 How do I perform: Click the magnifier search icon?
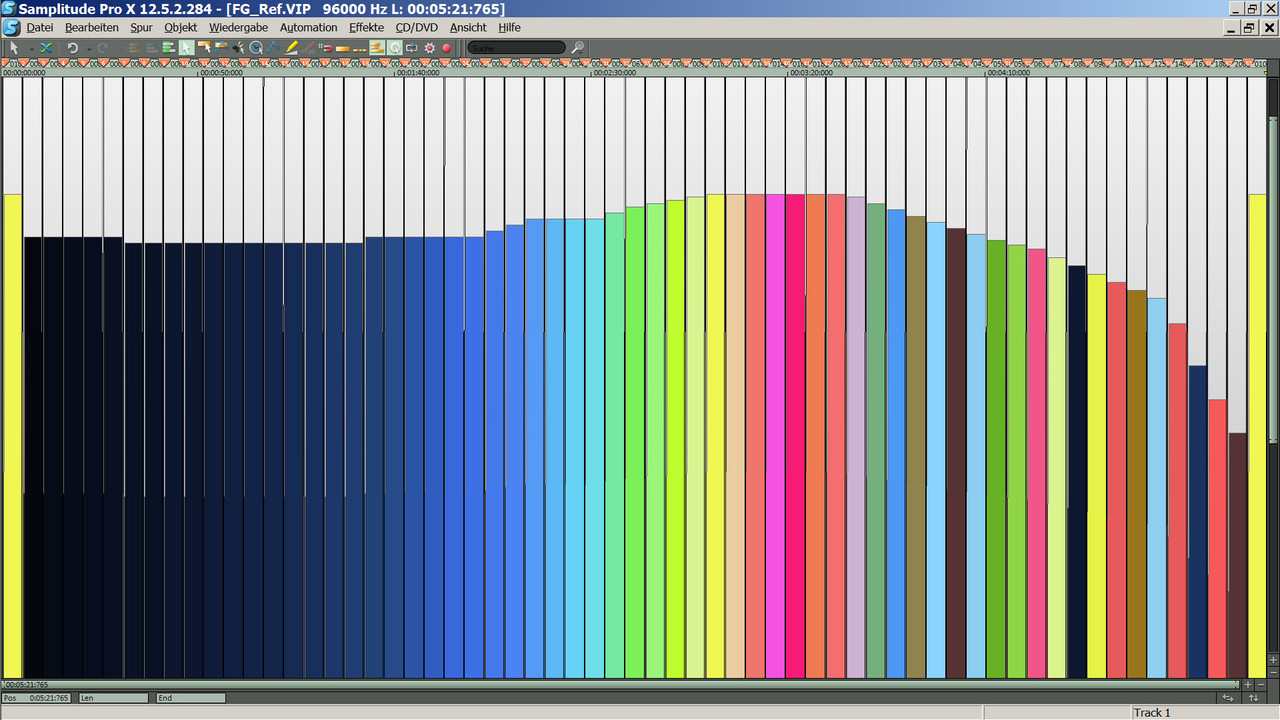pyautogui.click(x=578, y=47)
